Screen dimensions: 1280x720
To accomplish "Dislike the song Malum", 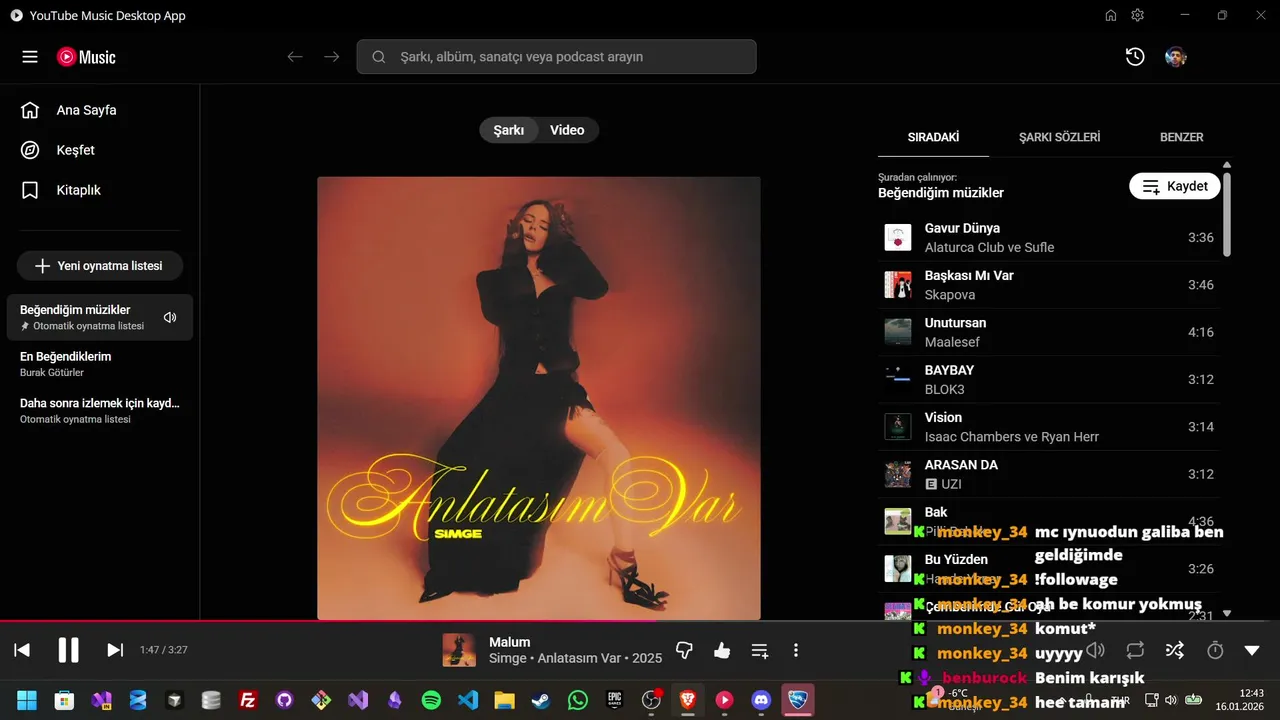I will tap(685, 650).
